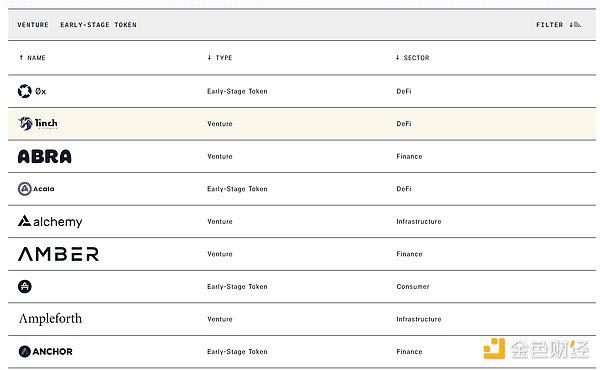600x370 pixels.
Task: Open the Anchor logo entry
Action: tap(46, 351)
